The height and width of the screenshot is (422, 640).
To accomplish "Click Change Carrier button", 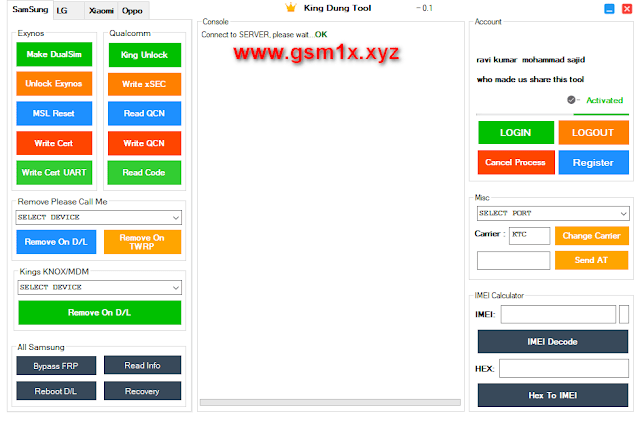I will [591, 236].
